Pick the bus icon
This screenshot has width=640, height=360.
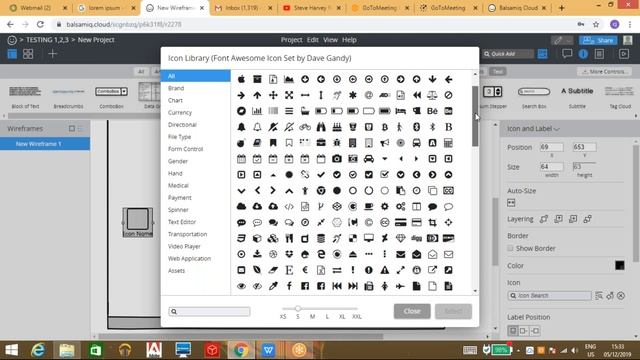tap(416, 143)
